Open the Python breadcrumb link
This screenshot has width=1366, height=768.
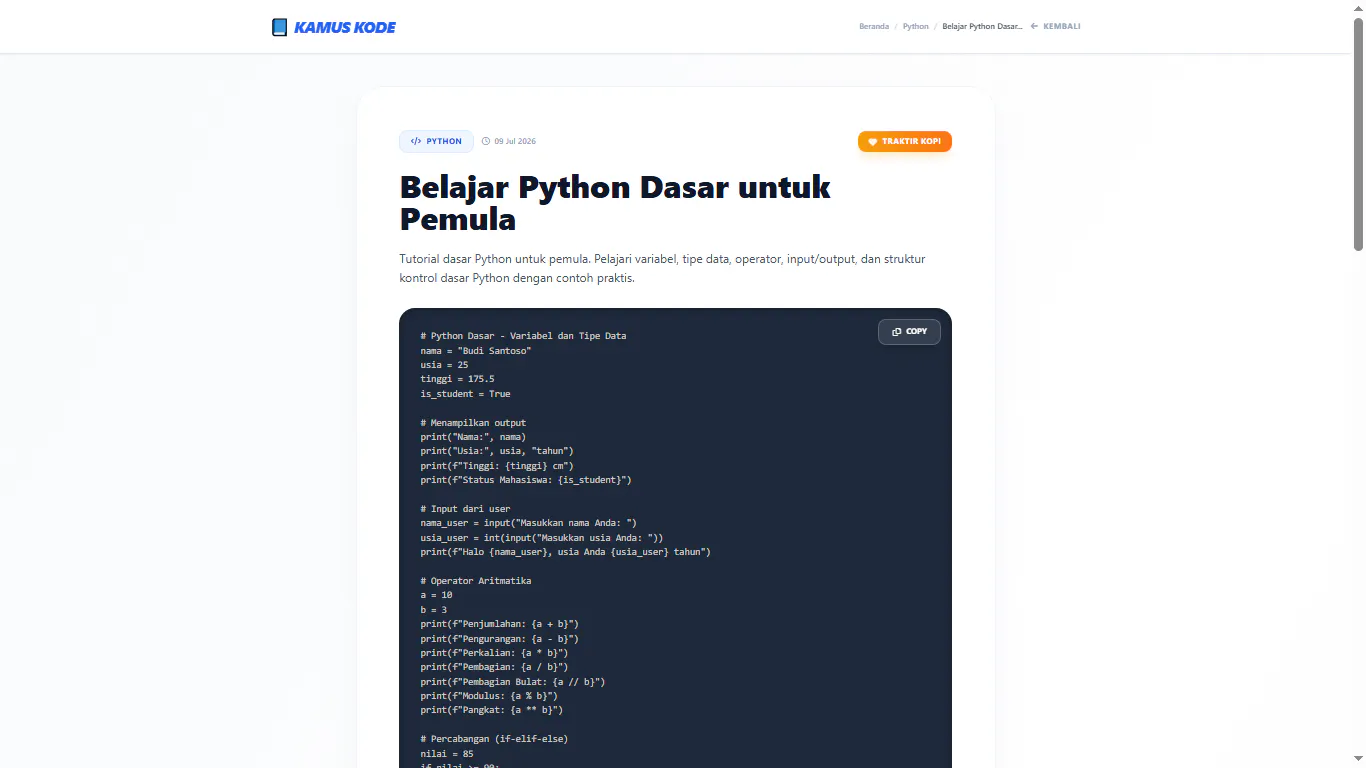[x=915, y=27]
